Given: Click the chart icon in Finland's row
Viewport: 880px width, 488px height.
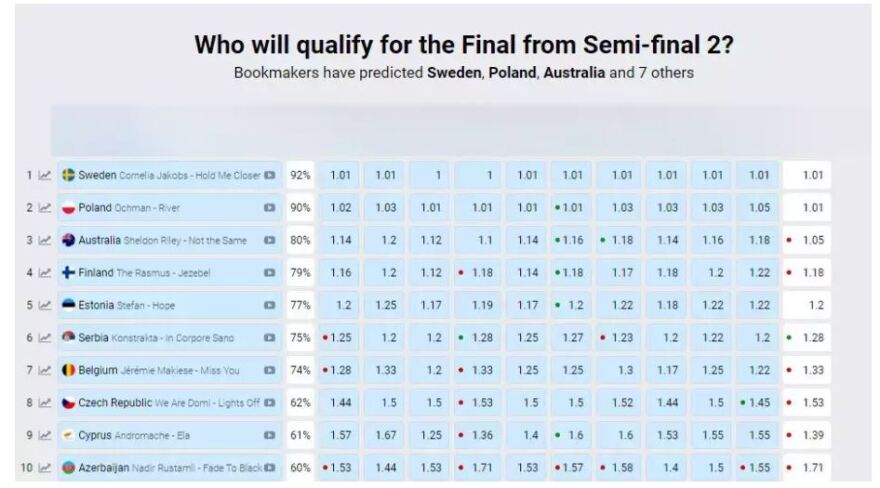Looking at the screenshot, I should click(x=45, y=272).
